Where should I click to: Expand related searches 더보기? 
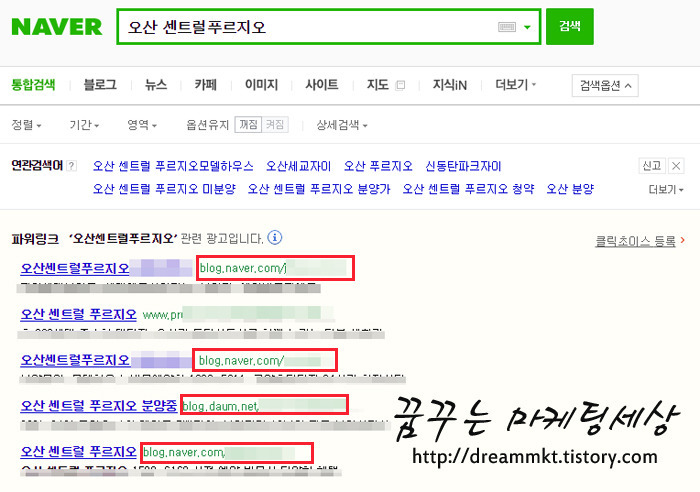click(666, 190)
